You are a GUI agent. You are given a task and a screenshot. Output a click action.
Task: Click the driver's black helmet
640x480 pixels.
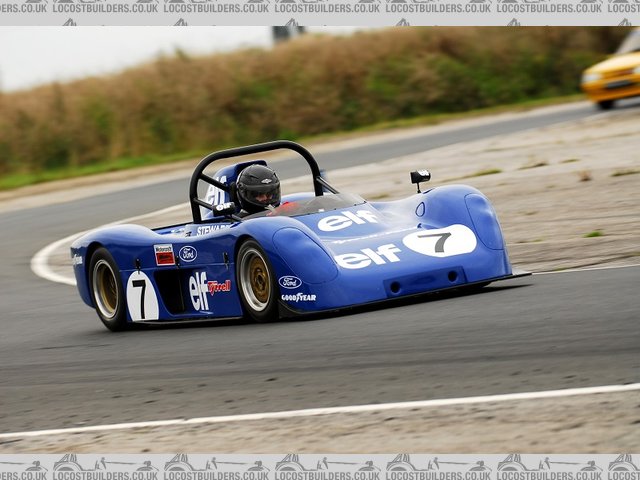(258, 188)
